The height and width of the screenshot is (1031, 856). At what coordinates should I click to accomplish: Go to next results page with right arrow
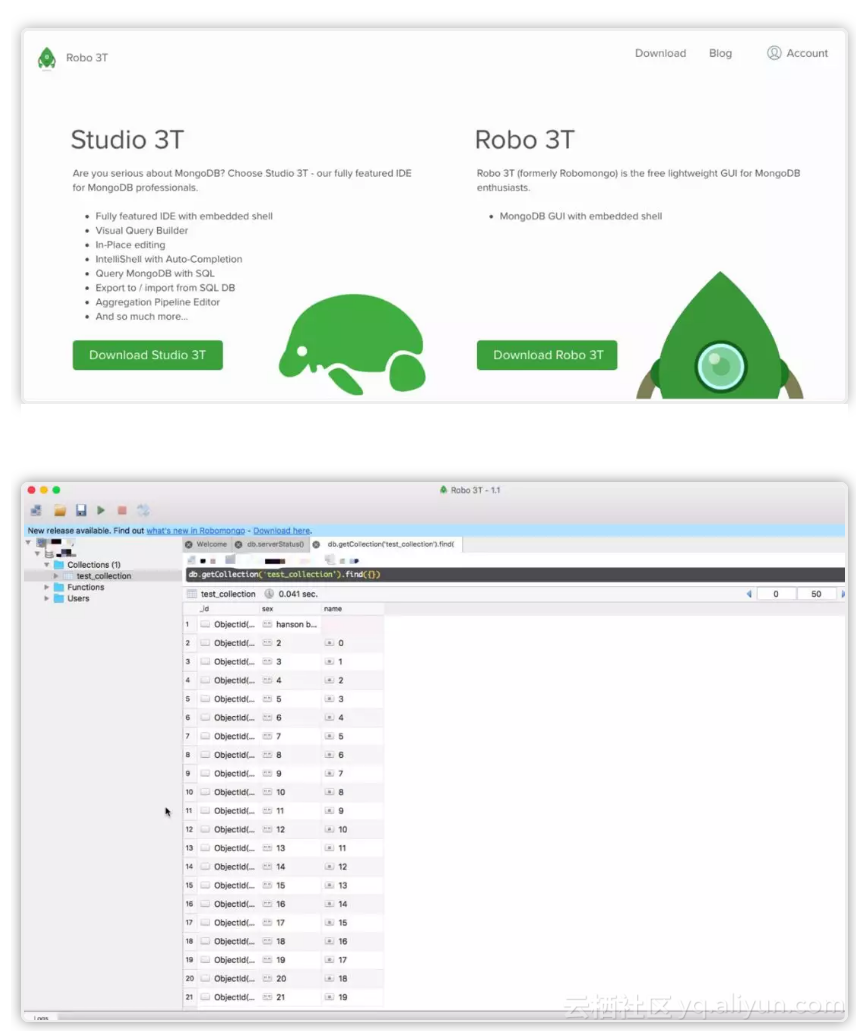coord(843,594)
